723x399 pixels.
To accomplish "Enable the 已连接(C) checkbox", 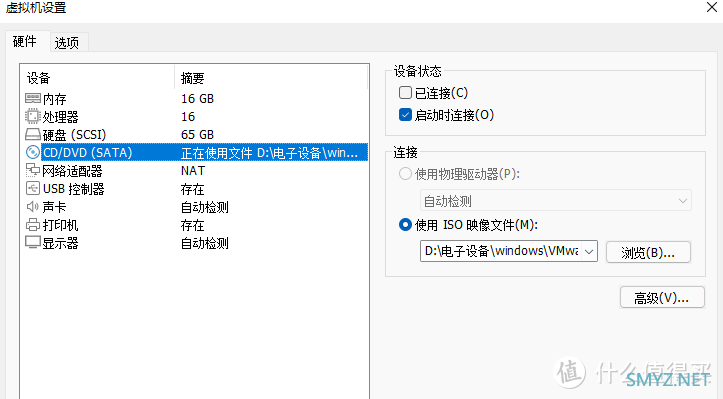I will pos(405,93).
